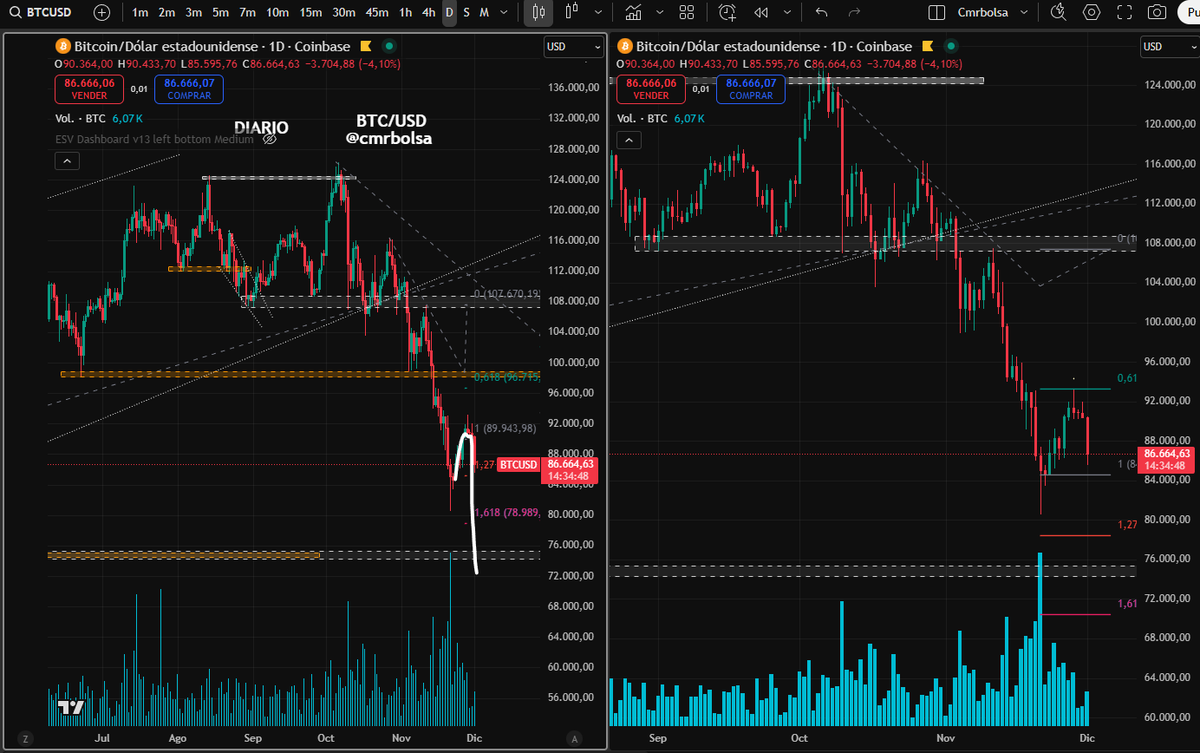Enter fullscreen mode icon

tap(1125, 12)
